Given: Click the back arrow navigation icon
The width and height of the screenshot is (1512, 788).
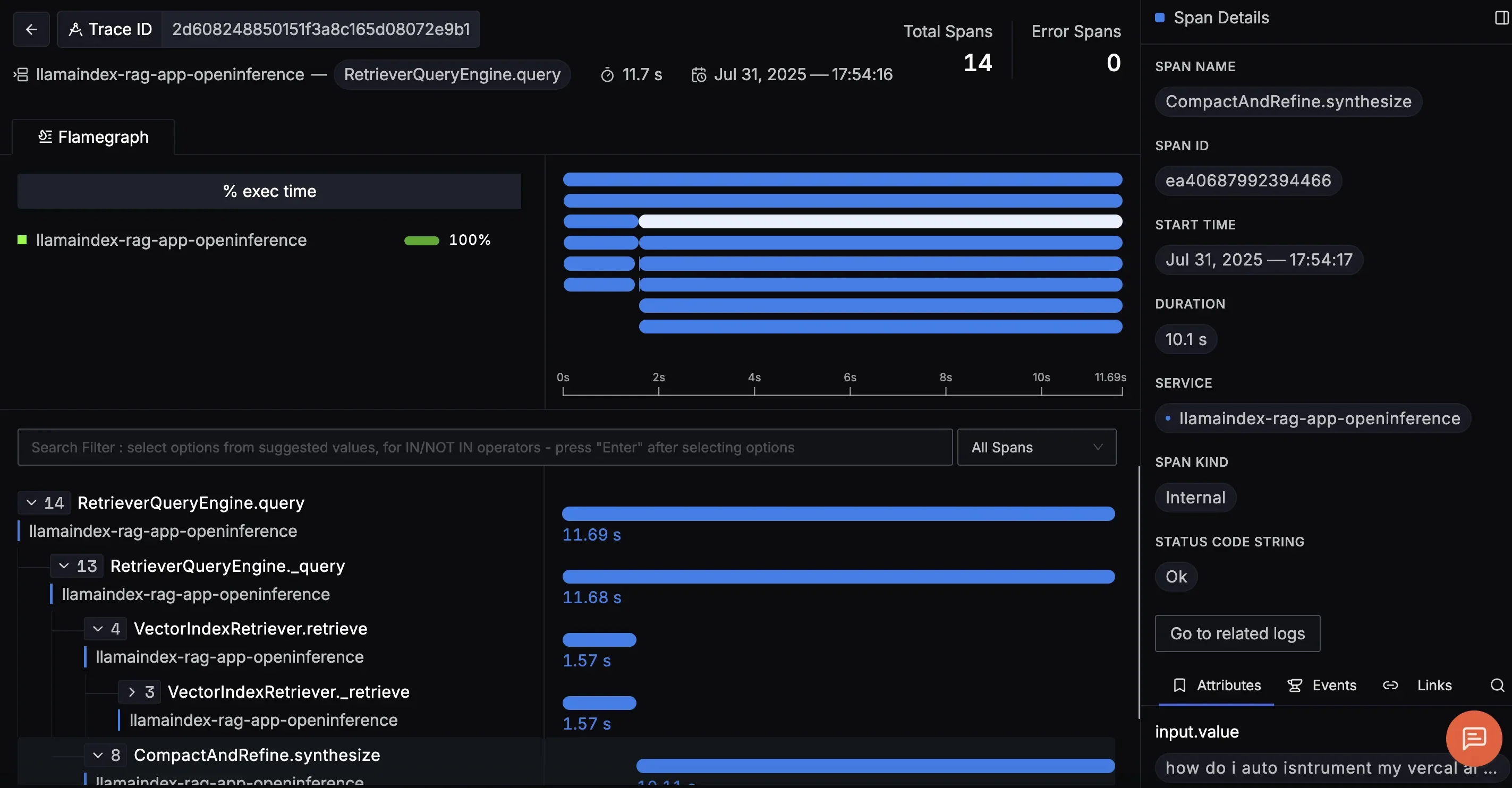Looking at the screenshot, I should pyautogui.click(x=30, y=29).
